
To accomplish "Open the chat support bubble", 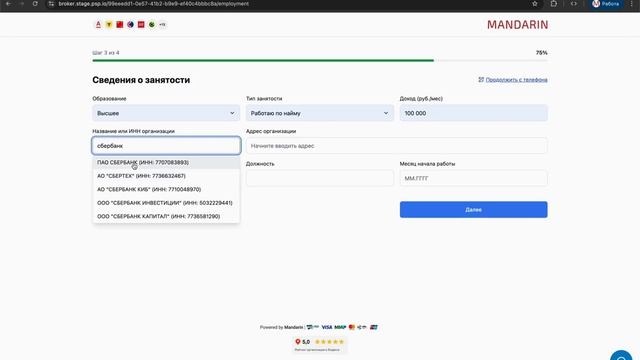I will (x=621, y=356).
